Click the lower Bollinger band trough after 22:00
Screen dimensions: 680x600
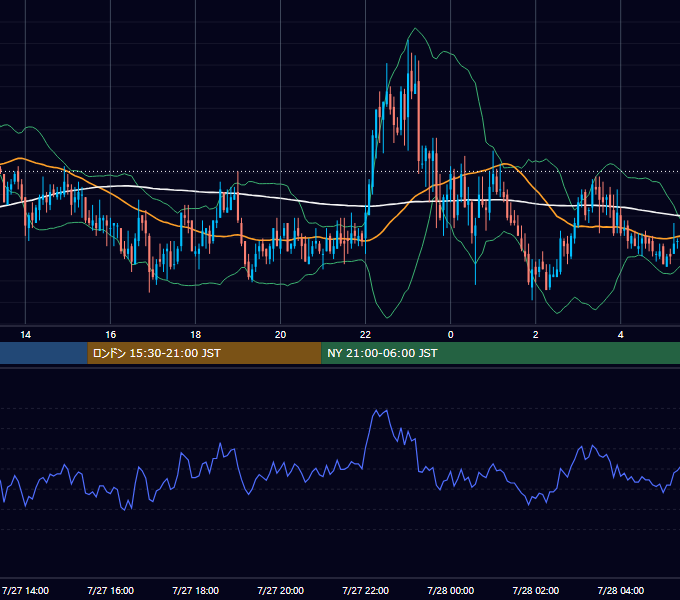(x=387, y=317)
